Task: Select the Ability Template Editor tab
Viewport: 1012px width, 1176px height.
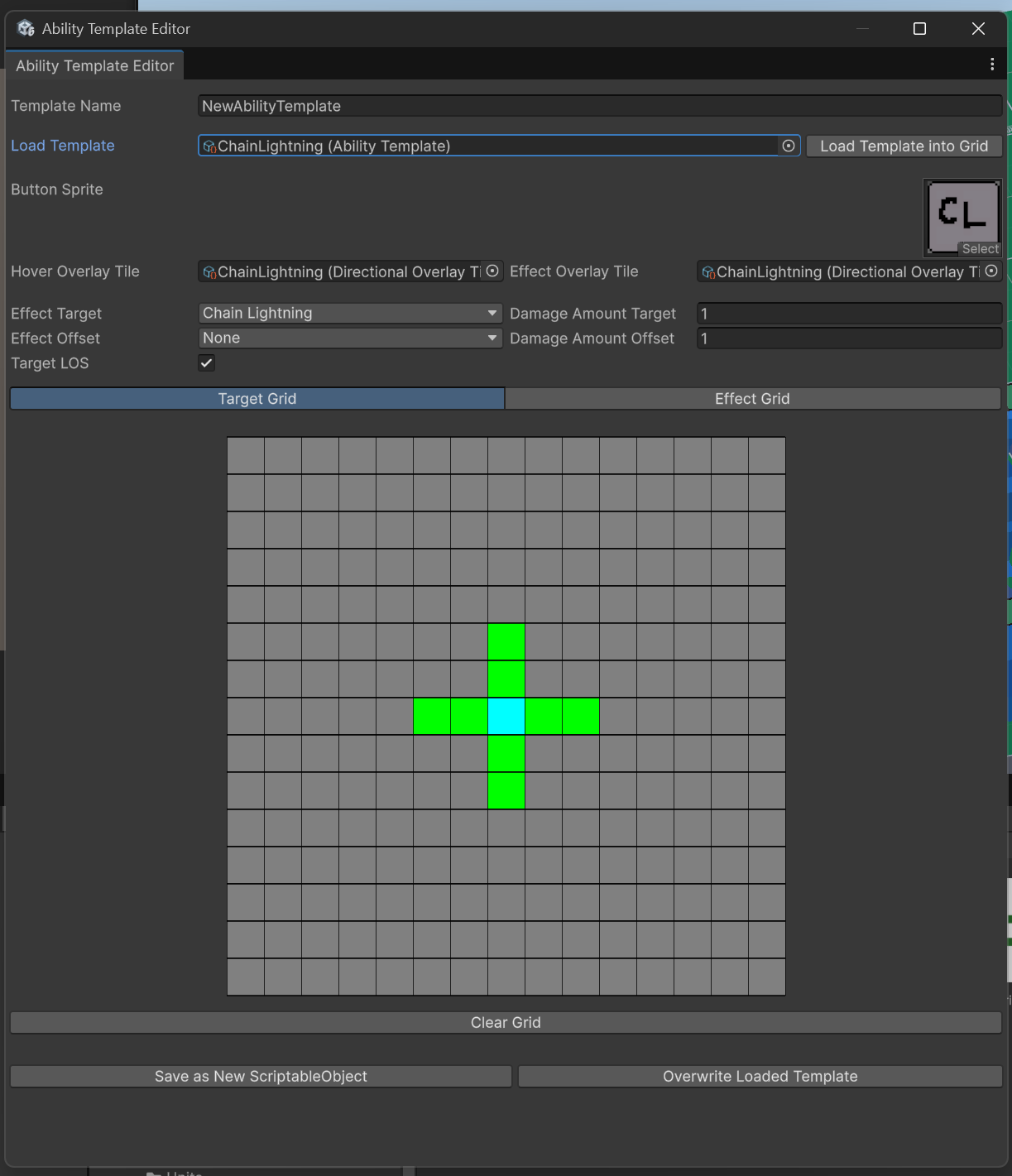Action: click(x=94, y=65)
